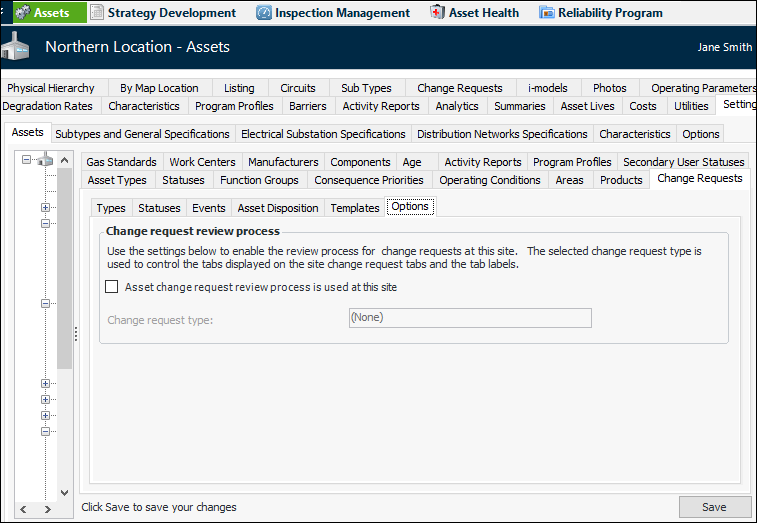Open the Secondary User Statuses tab
The width and height of the screenshot is (757, 523).
684,162
